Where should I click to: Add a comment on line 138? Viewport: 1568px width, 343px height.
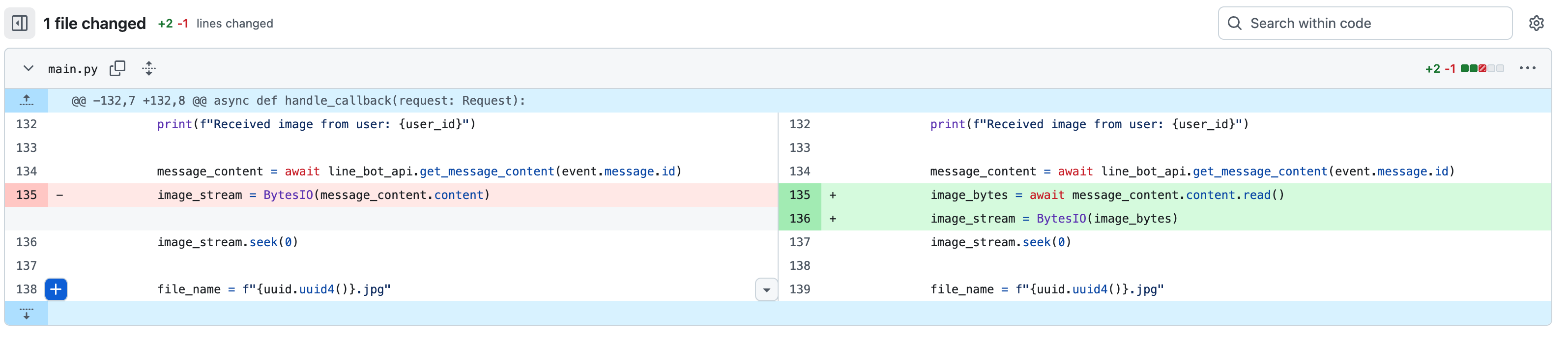tap(56, 289)
